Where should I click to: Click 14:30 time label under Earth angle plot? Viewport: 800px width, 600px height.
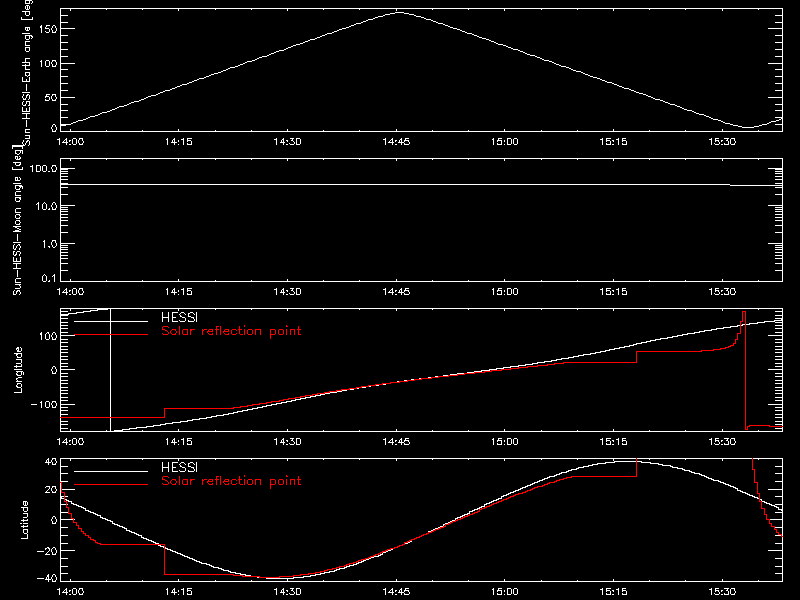click(287, 142)
